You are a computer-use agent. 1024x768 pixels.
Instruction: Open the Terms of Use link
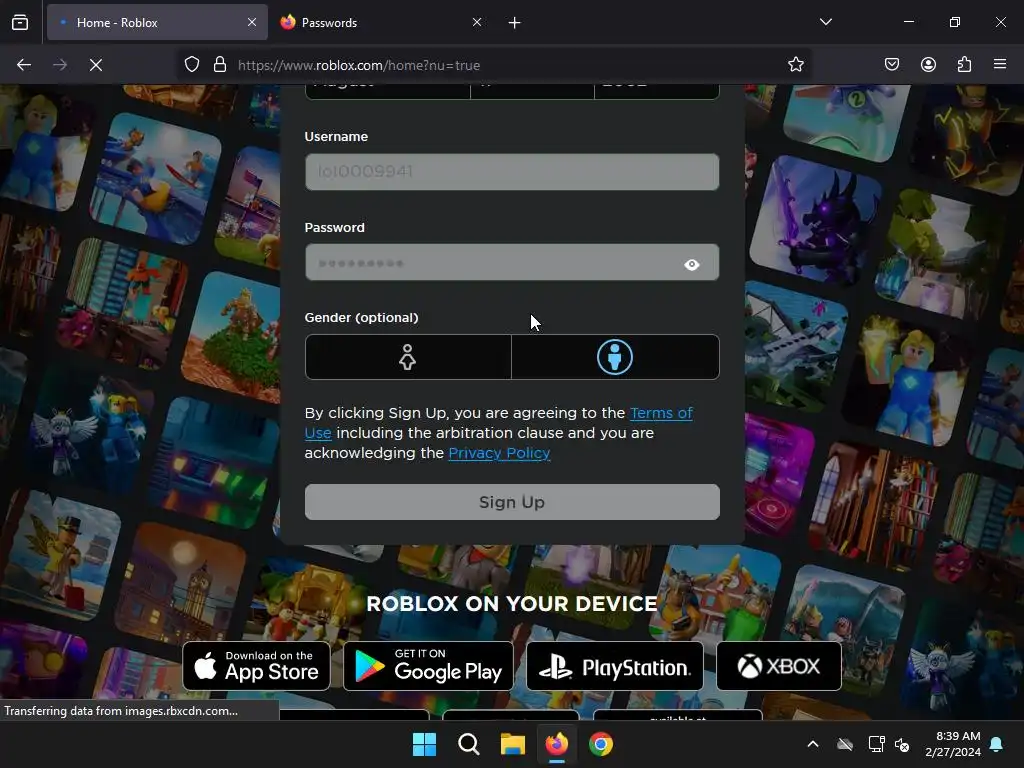pos(661,413)
